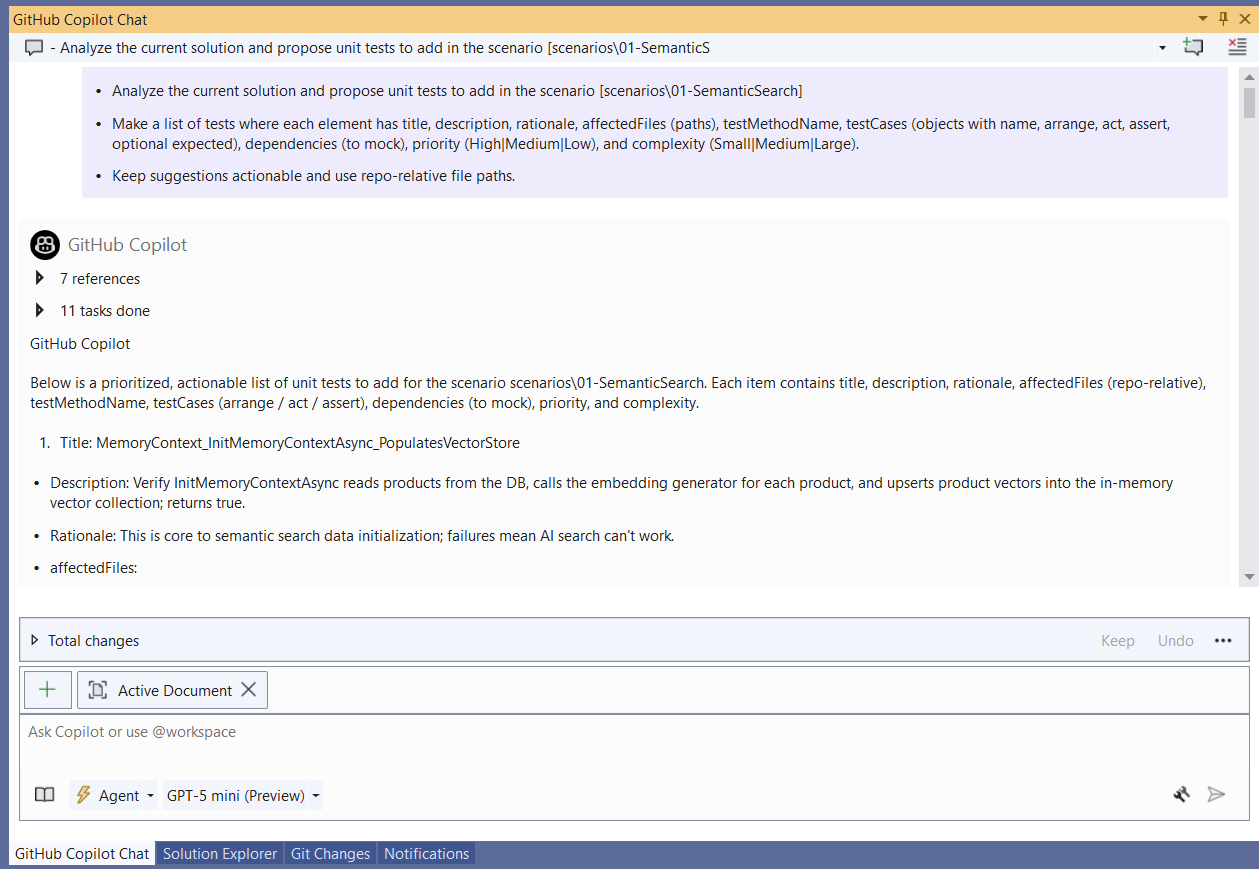This screenshot has height=869, width=1259.
Task: Click the Undo button
Action: [x=1176, y=641]
